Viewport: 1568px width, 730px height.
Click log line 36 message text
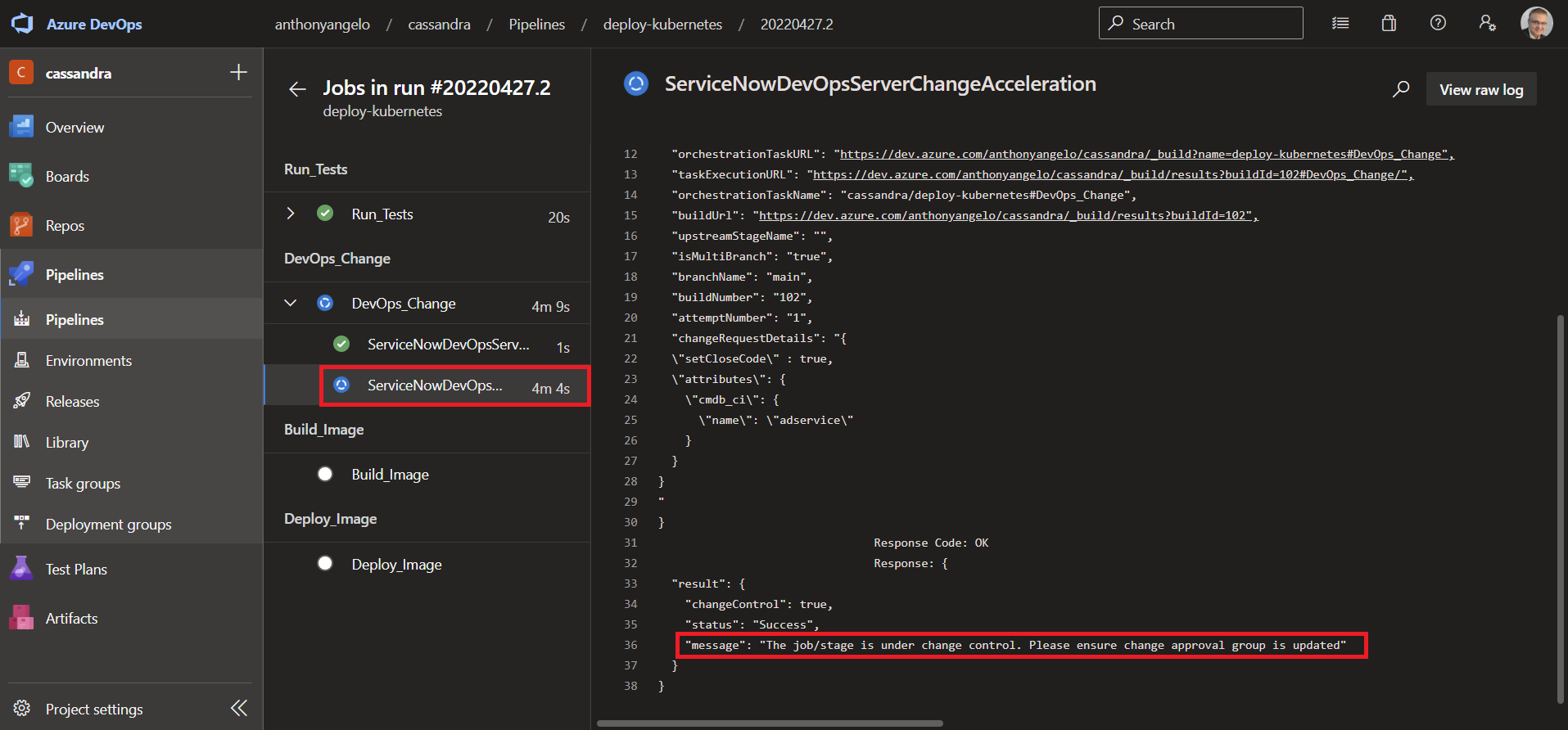1015,645
